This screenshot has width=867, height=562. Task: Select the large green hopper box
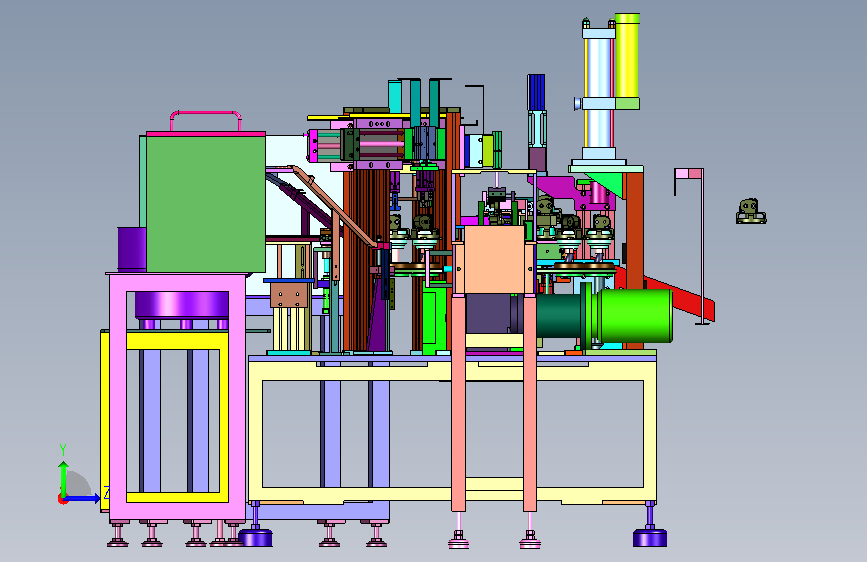(x=206, y=204)
